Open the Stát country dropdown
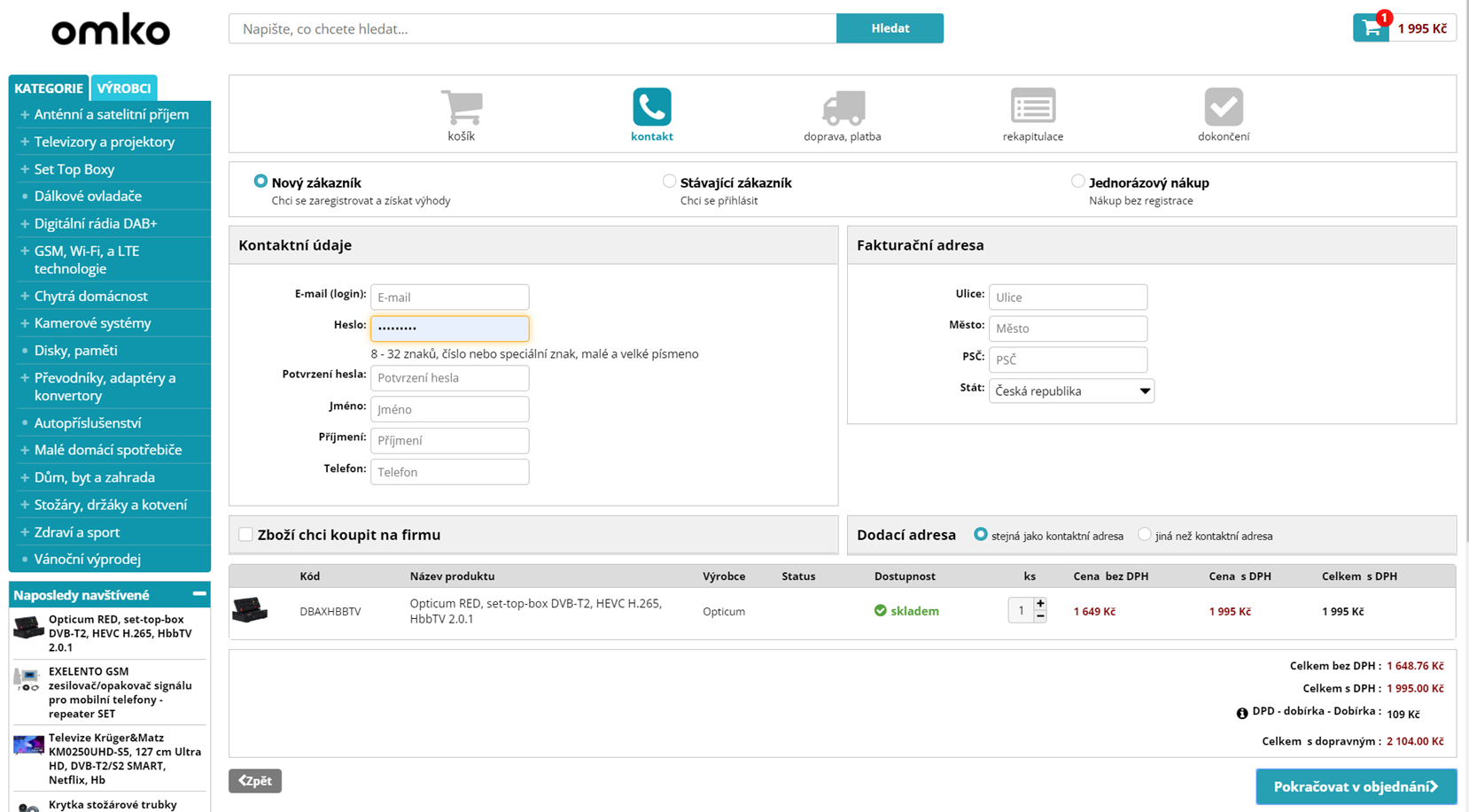Screen dimensions: 1469x812 (x=1071, y=391)
